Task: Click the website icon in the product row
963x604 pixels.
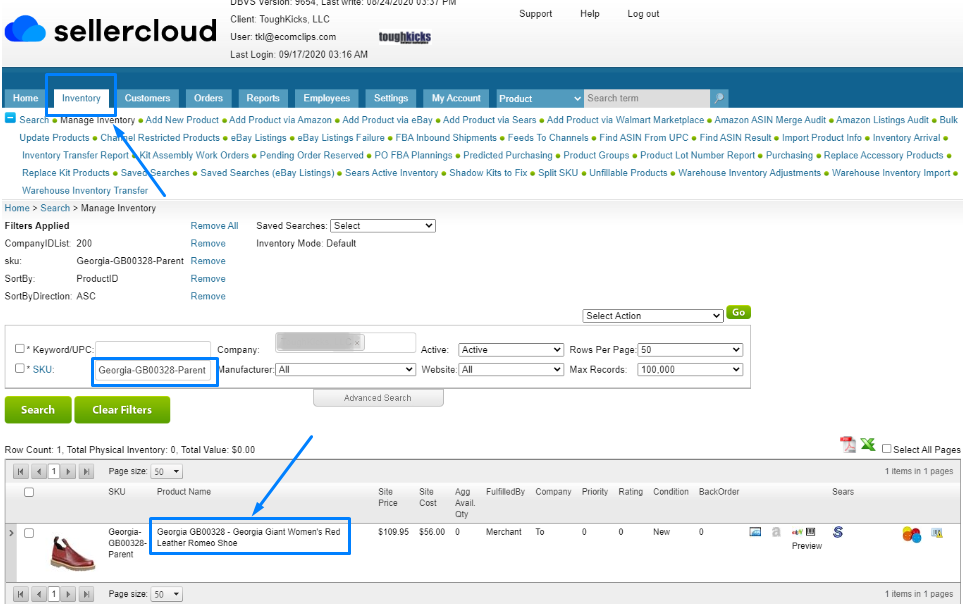Action: 755,532
